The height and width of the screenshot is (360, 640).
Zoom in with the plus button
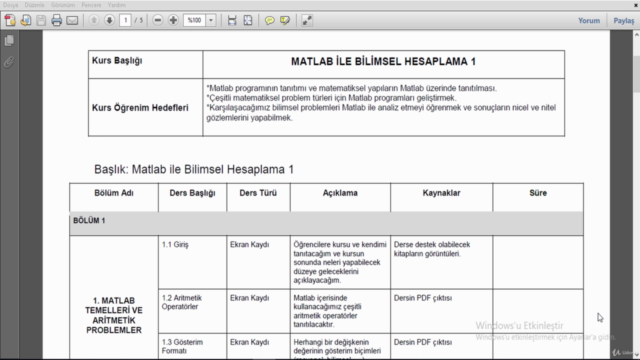173,20
